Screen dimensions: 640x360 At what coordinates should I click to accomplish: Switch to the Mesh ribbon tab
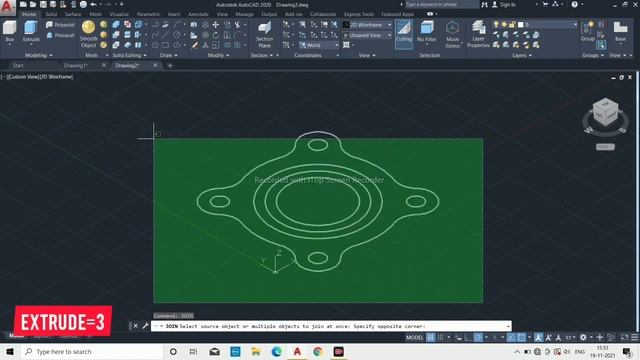coord(96,14)
